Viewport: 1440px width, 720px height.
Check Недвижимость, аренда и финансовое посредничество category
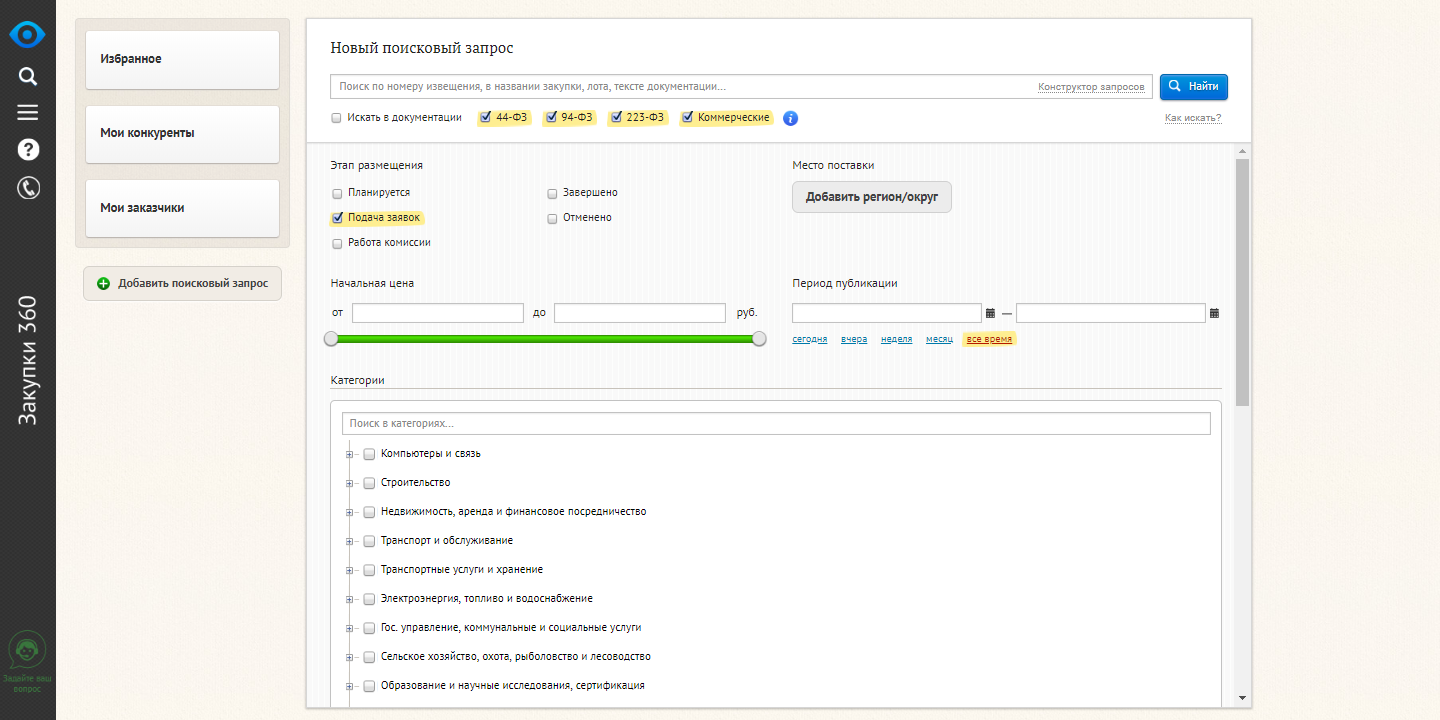369,512
